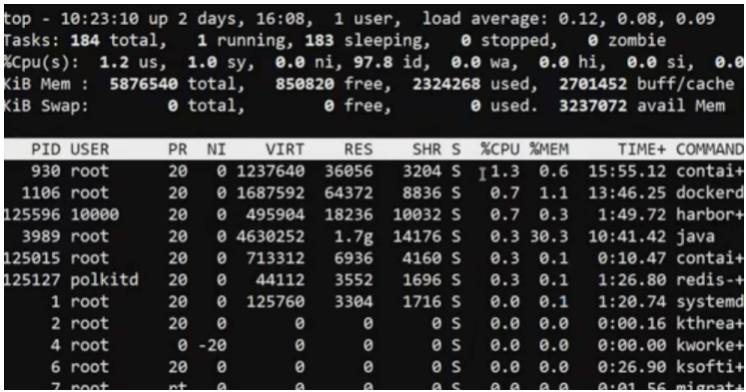This screenshot has height=392, width=746.
Task: Click PID 930 in process list
Action: (46, 171)
